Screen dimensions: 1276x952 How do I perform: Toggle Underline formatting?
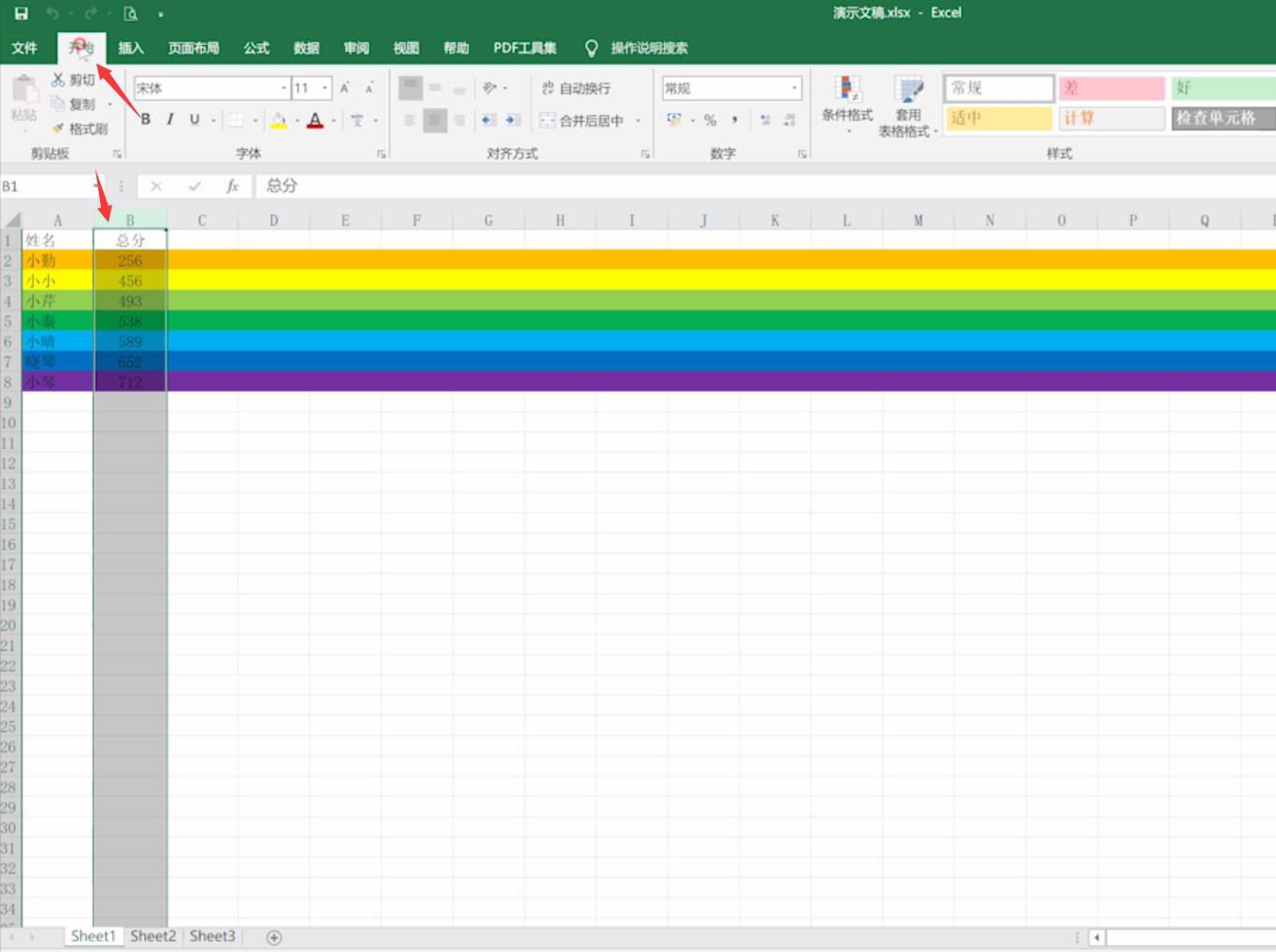coord(195,120)
